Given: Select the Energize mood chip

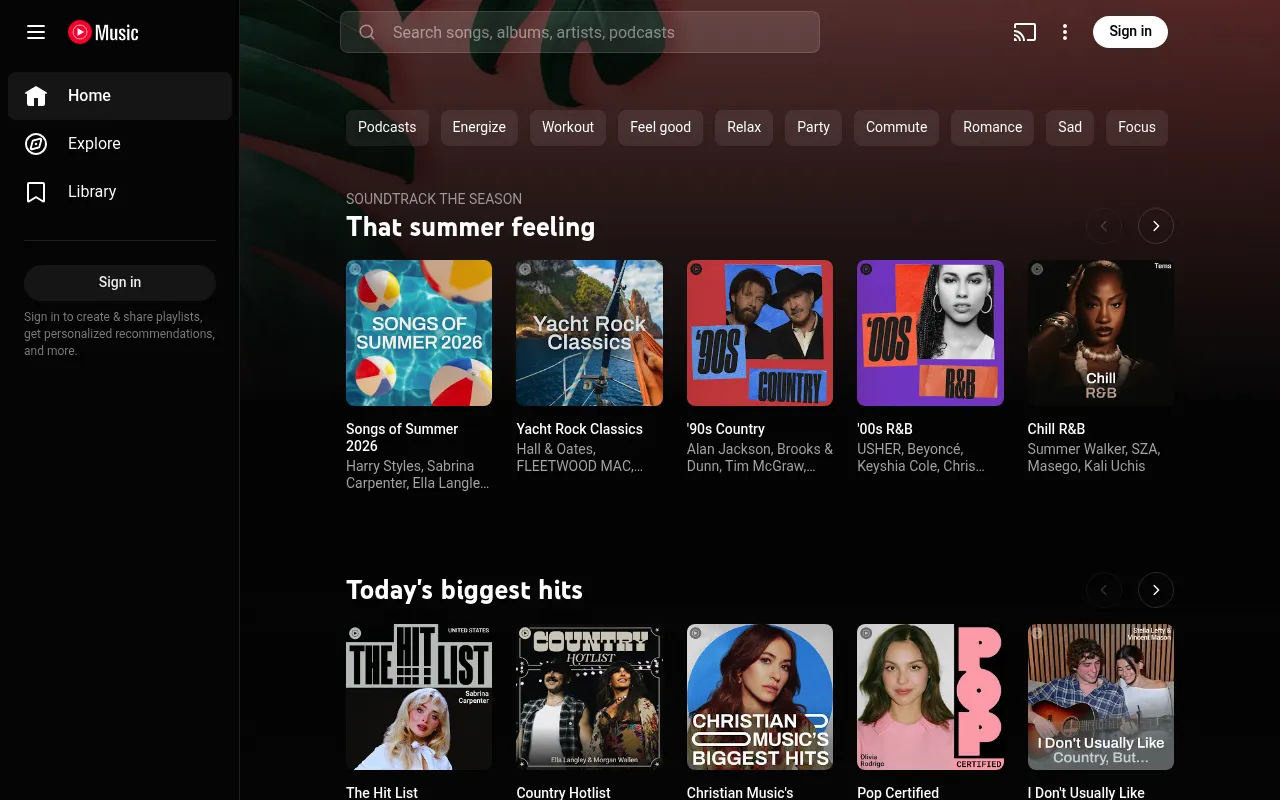Looking at the screenshot, I should (x=479, y=127).
